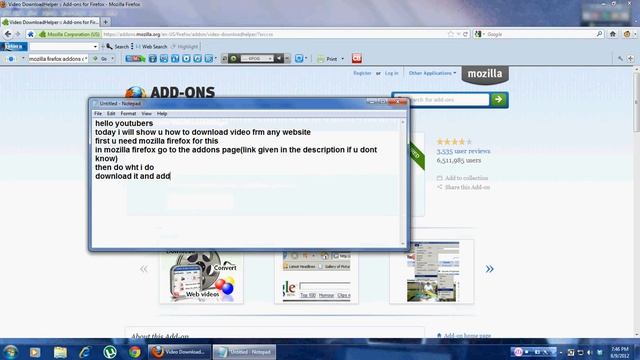Click the Highlight button
This screenshot has width=640, height=360.
(184, 47)
